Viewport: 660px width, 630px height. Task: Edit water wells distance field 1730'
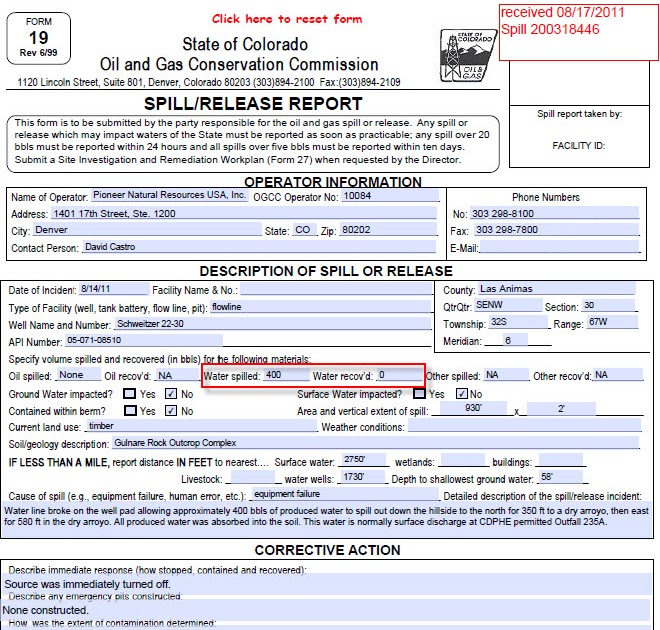coord(363,476)
